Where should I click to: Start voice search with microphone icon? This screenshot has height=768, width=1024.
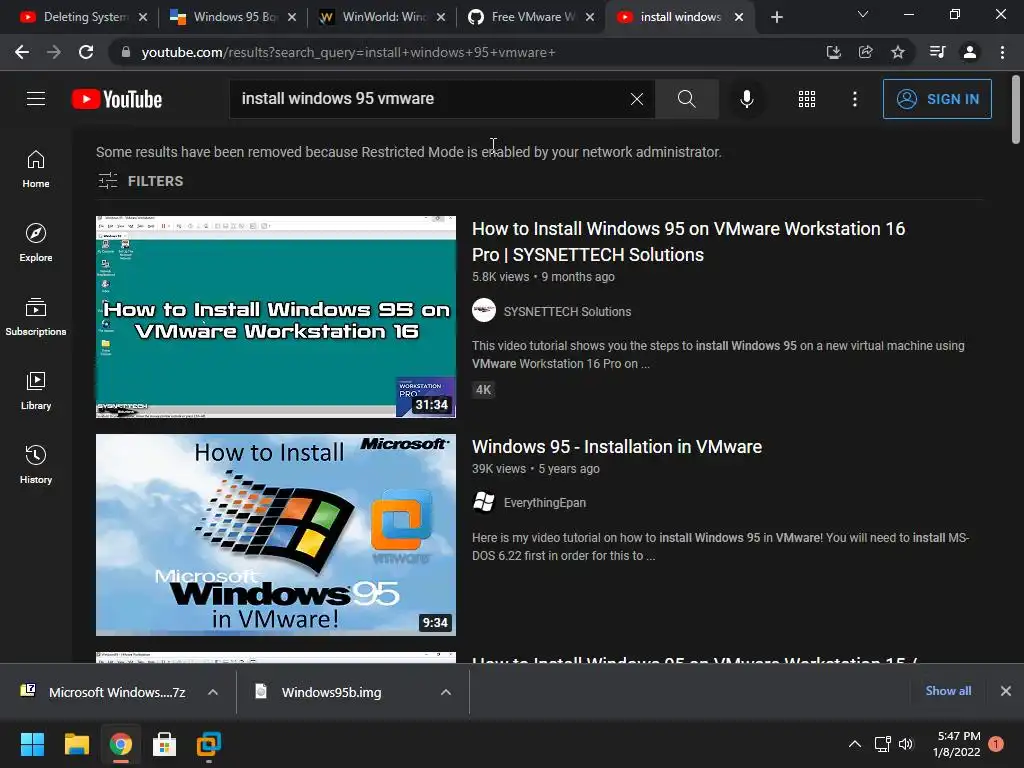click(746, 99)
